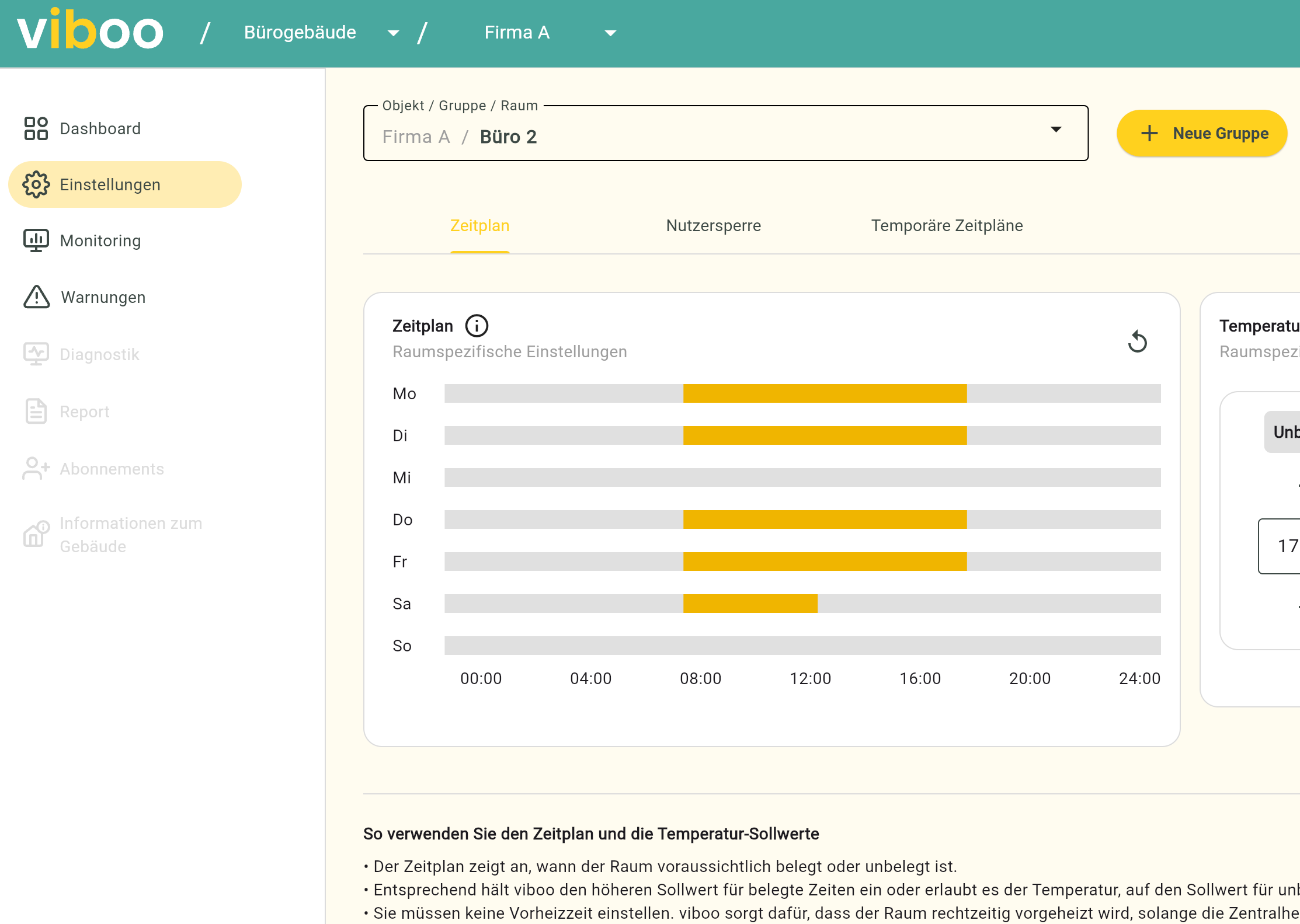The height and width of the screenshot is (924, 1300).
Task: Click Monday's yellow occupied time bar
Action: click(x=825, y=393)
